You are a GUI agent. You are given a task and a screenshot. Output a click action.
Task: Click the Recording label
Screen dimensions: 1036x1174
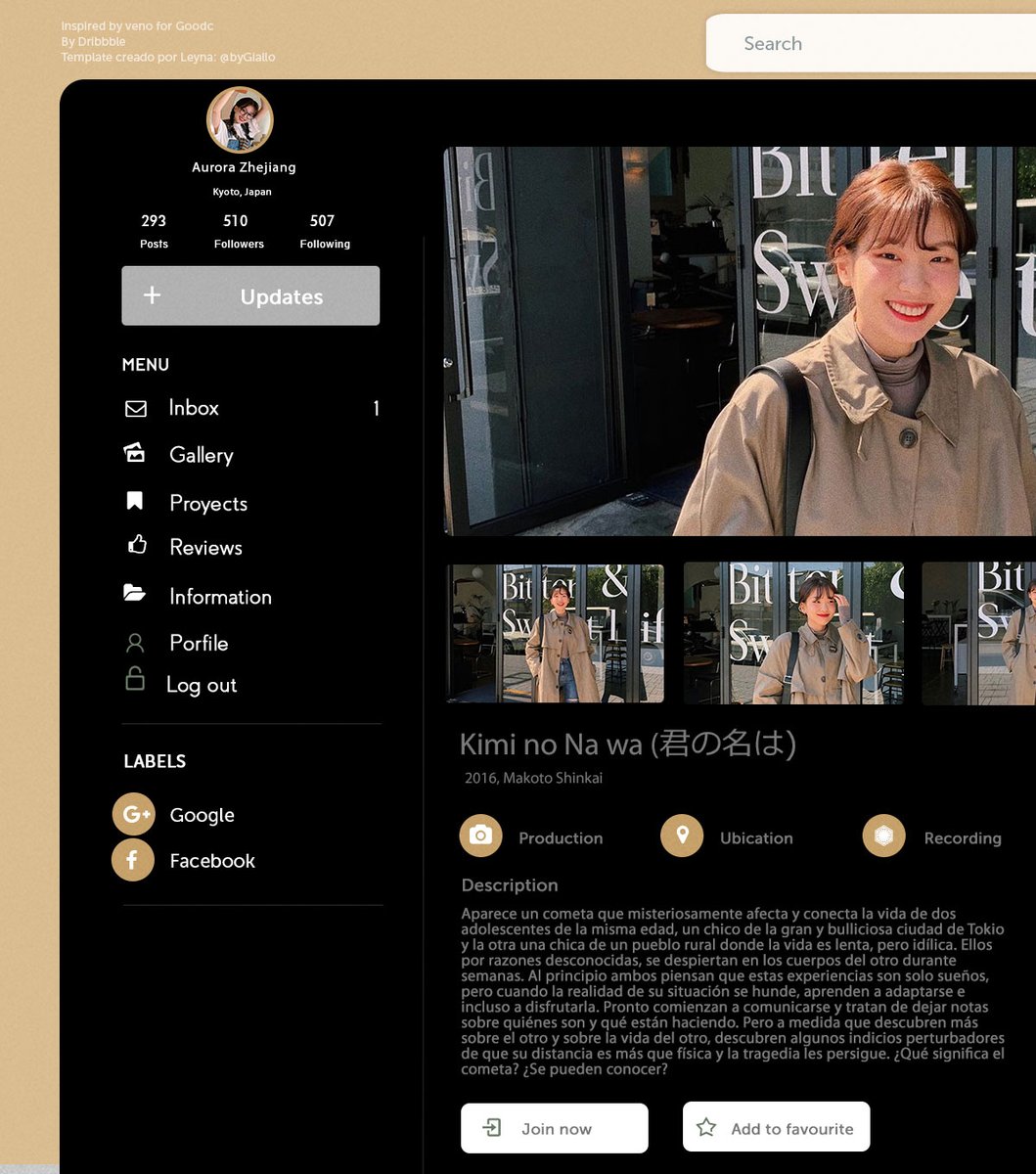click(963, 838)
